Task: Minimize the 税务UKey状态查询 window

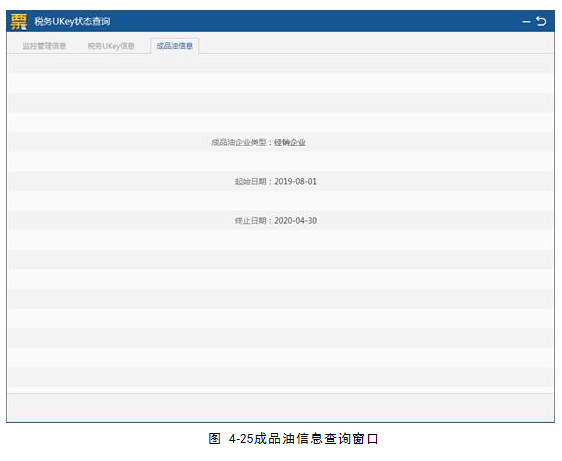Action: pos(526,22)
